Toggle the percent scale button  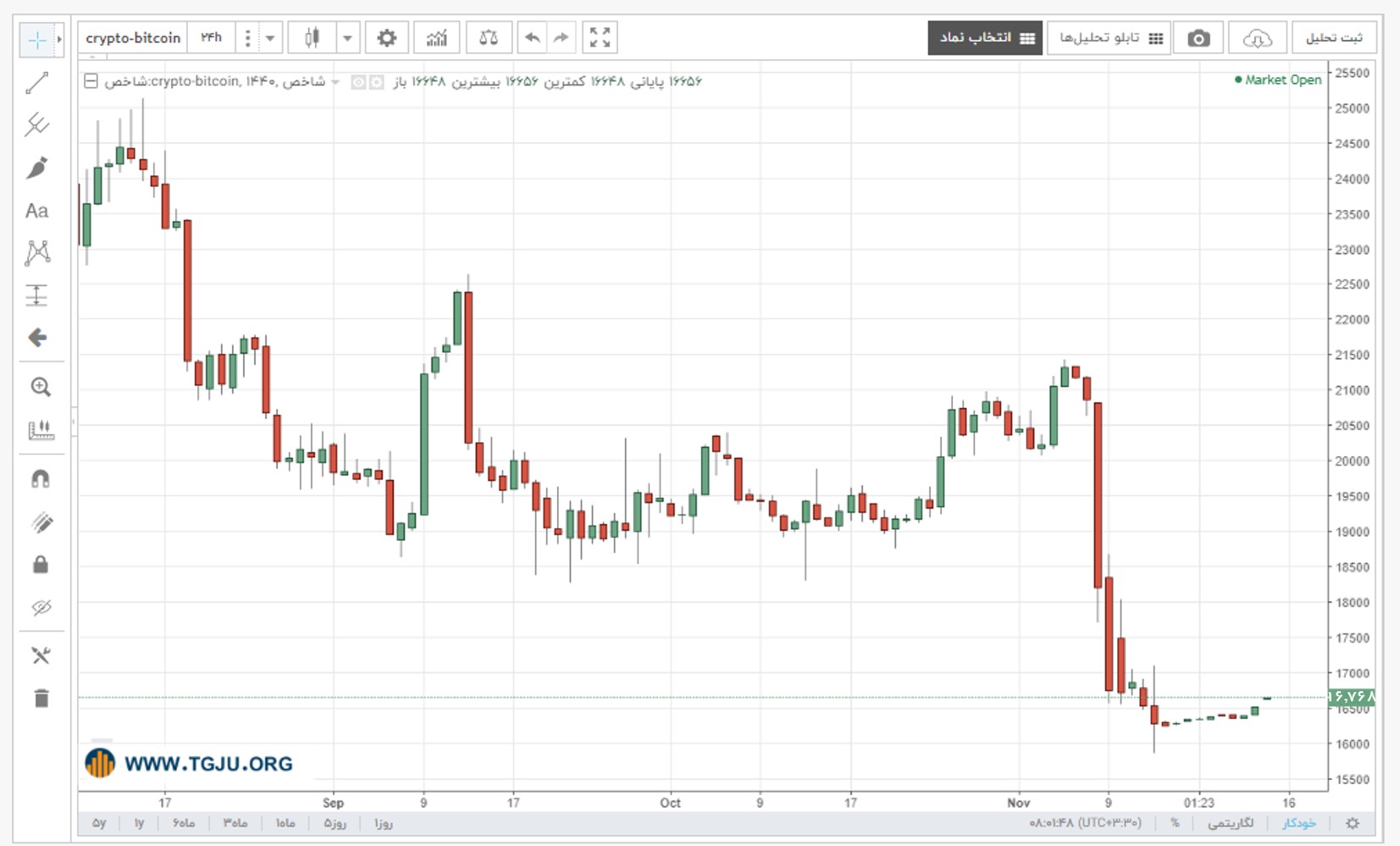(1175, 823)
